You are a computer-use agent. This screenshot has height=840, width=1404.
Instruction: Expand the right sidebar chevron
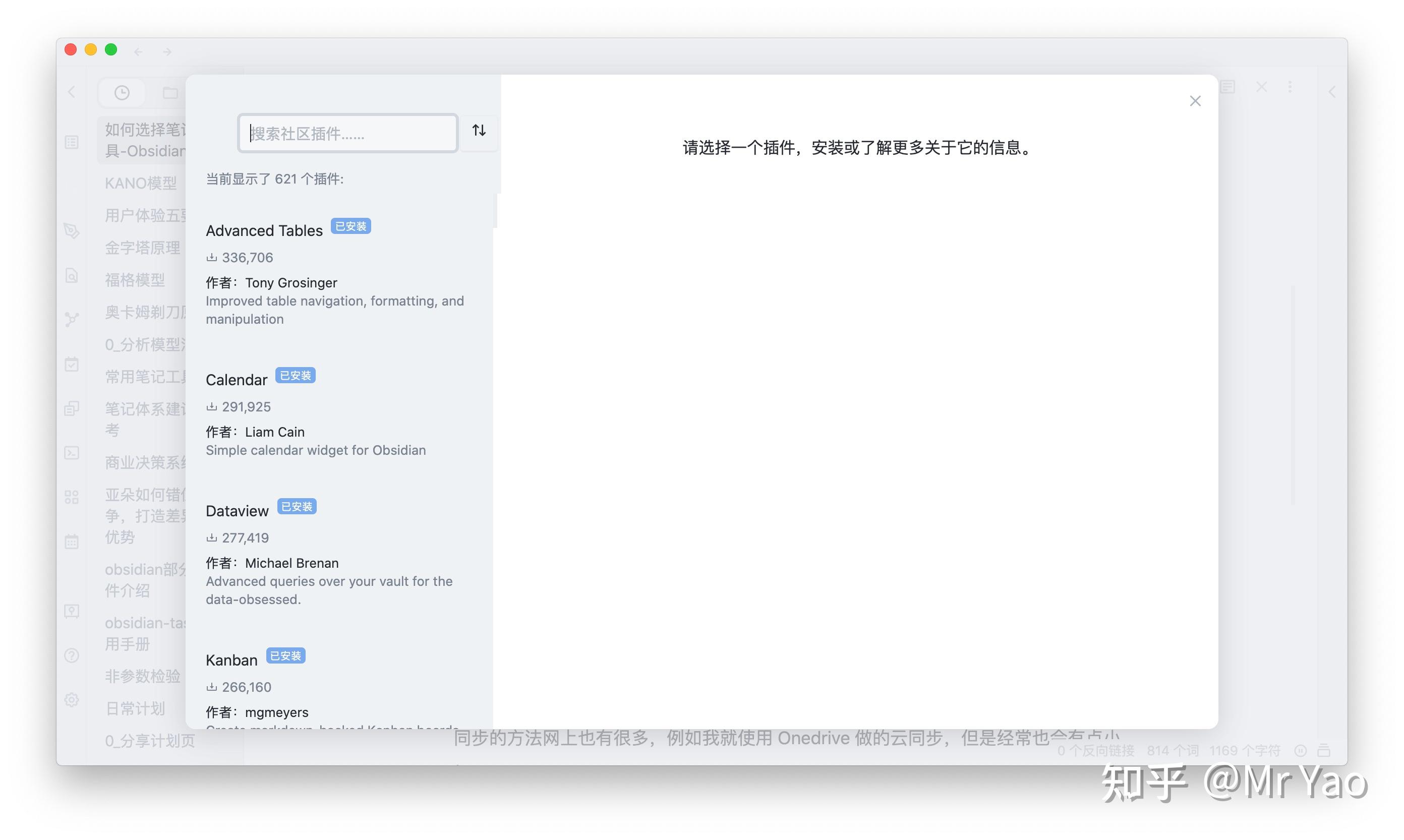pos(1332,92)
